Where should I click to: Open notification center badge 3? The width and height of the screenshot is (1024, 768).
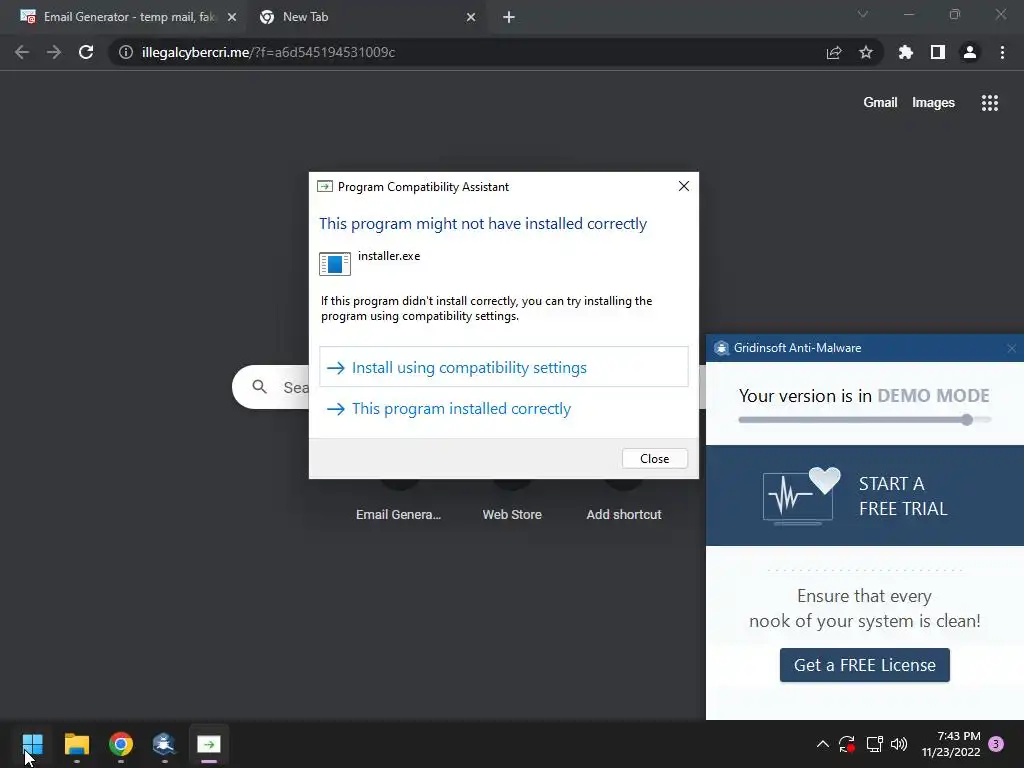pyautogui.click(x=996, y=744)
